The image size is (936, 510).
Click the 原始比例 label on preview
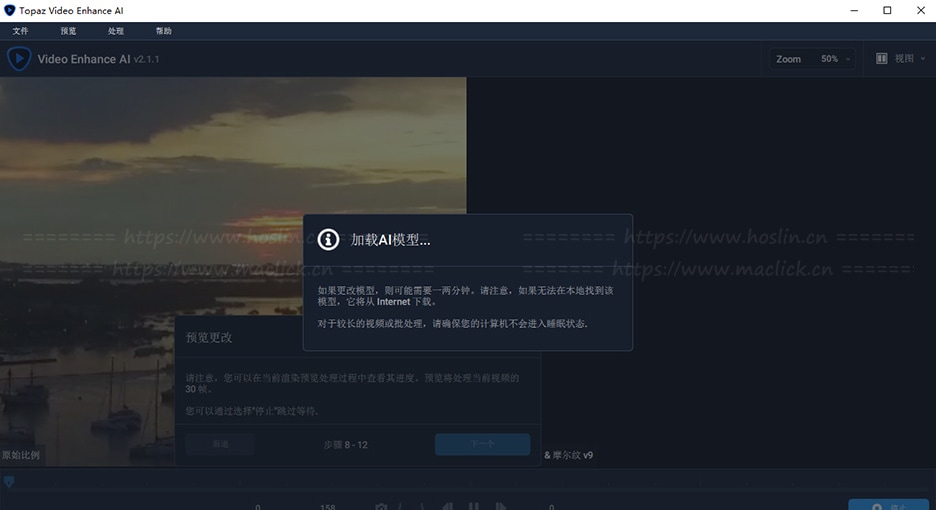point(20,455)
